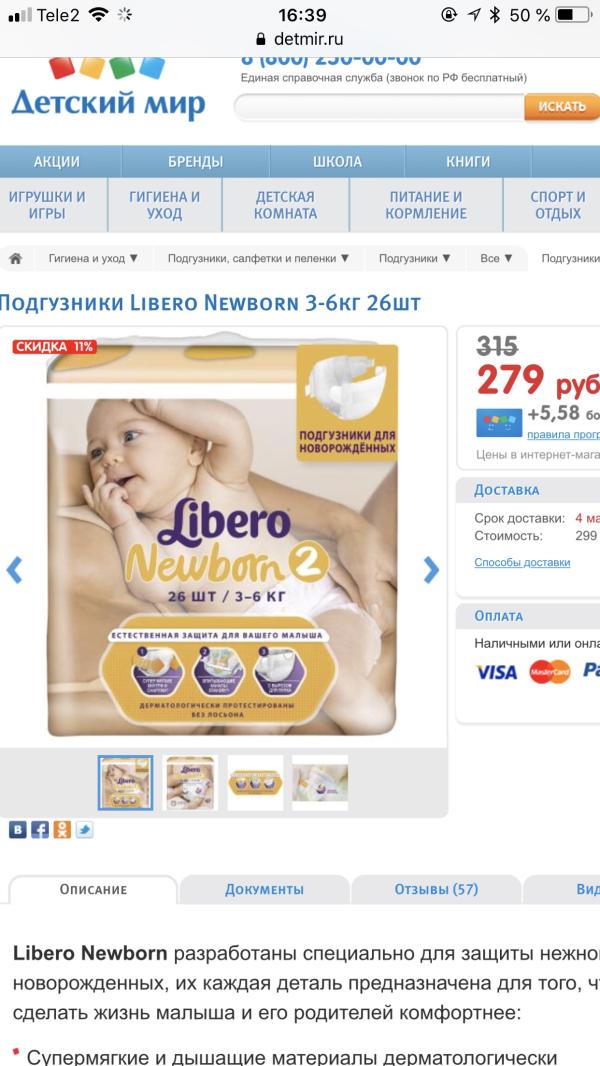Open the Акции menu item
The width and height of the screenshot is (600, 1066).
click(x=57, y=162)
